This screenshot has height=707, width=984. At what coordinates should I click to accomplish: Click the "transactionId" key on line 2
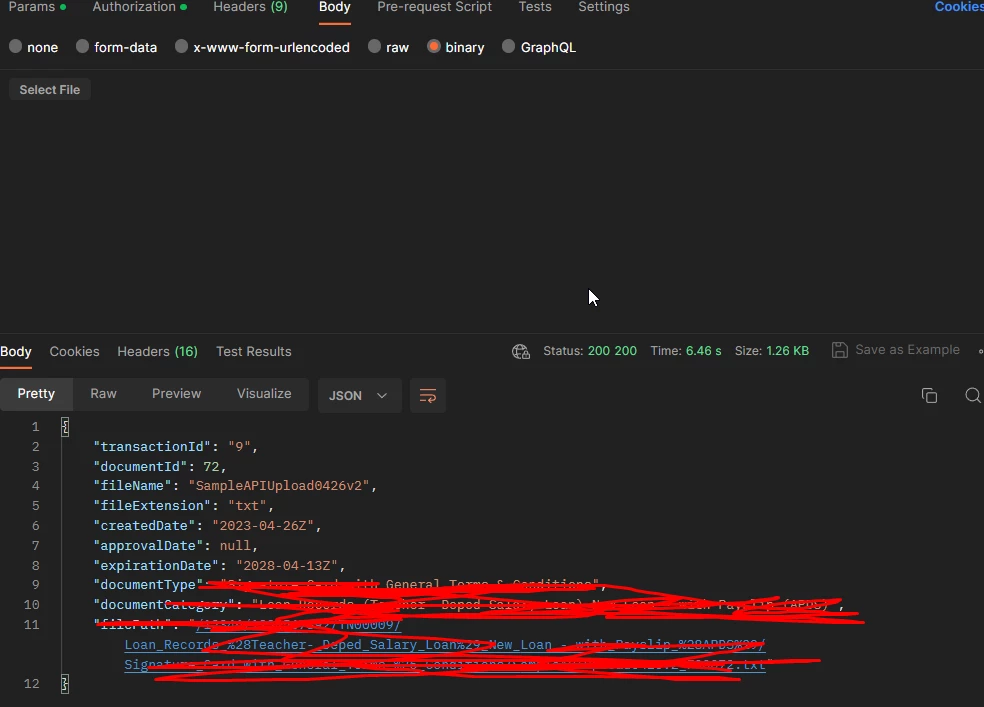point(152,447)
